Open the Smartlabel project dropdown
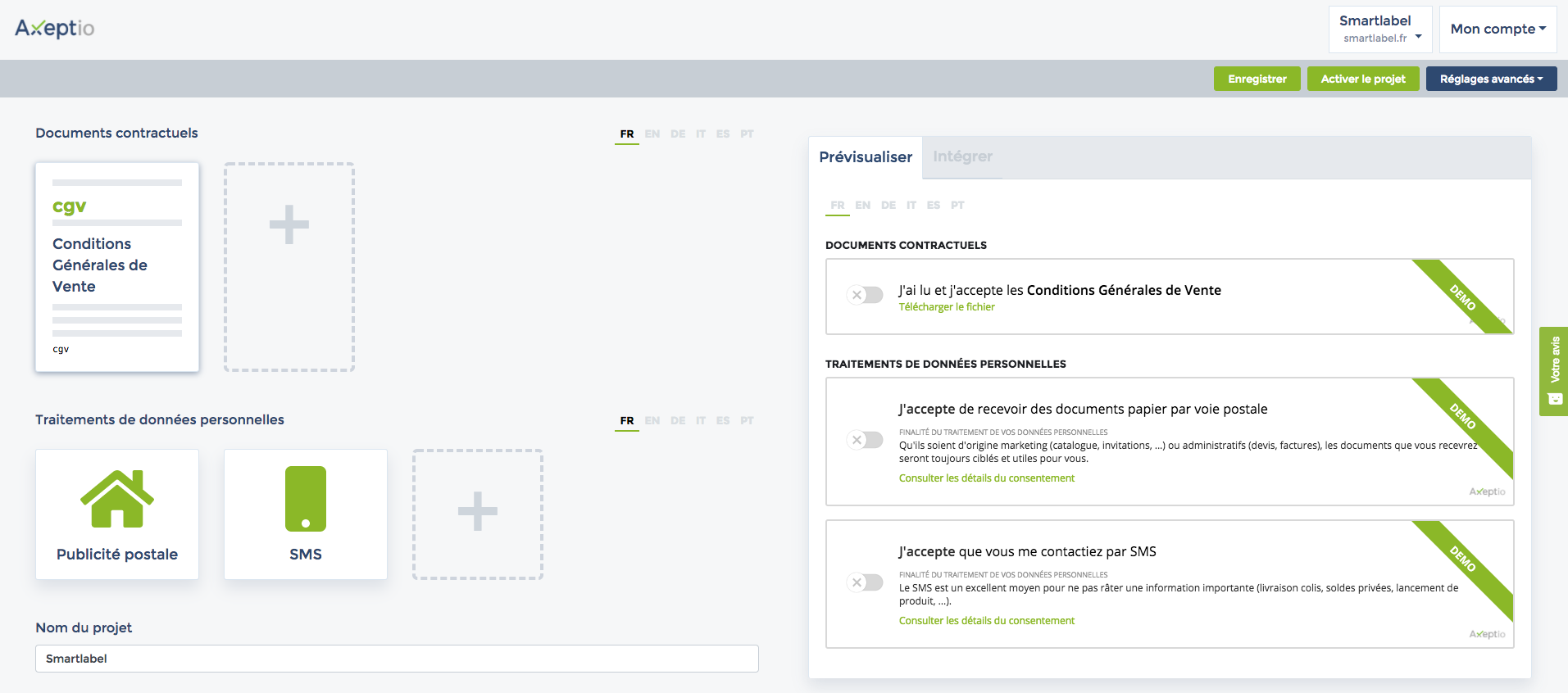Image resolution: width=1568 pixels, height=693 pixels. [1380, 29]
